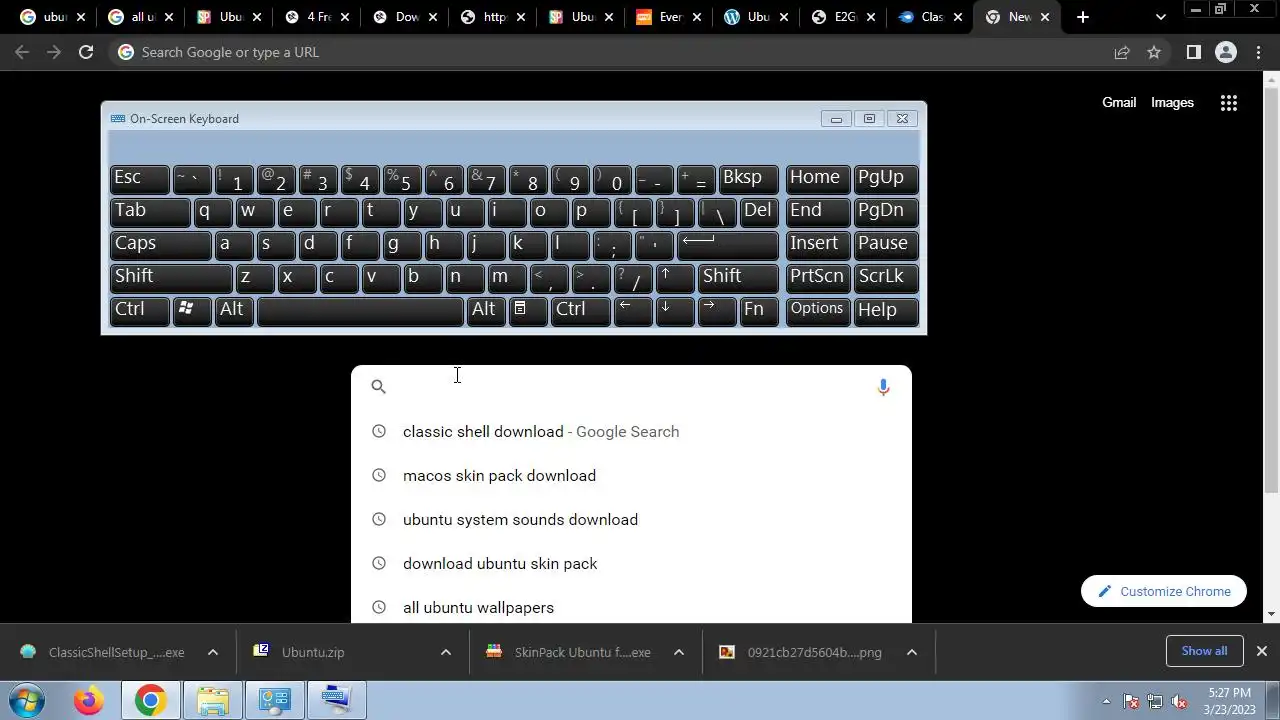Select suggestion 'macos skin pack download'
Screen dimensions: 1280x720
click(x=631, y=476)
